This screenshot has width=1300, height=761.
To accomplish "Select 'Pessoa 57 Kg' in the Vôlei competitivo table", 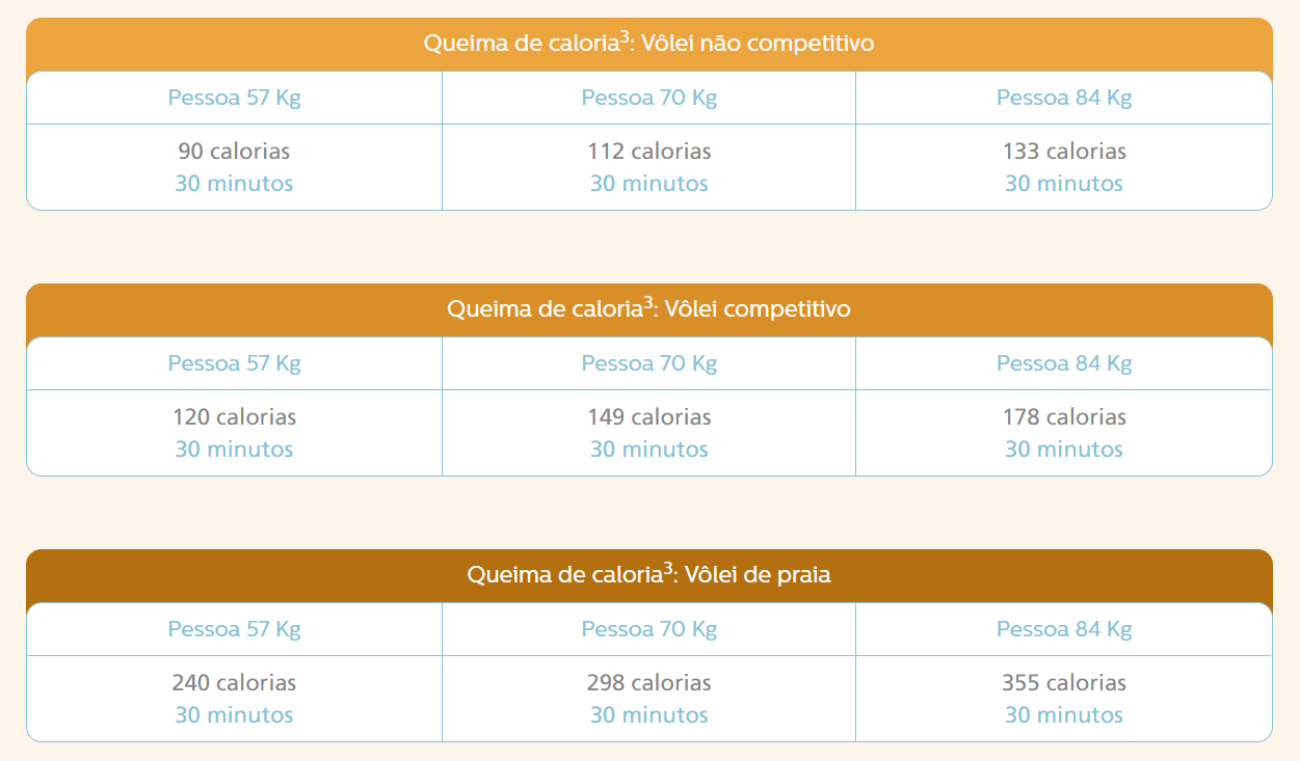I will pos(234,364).
